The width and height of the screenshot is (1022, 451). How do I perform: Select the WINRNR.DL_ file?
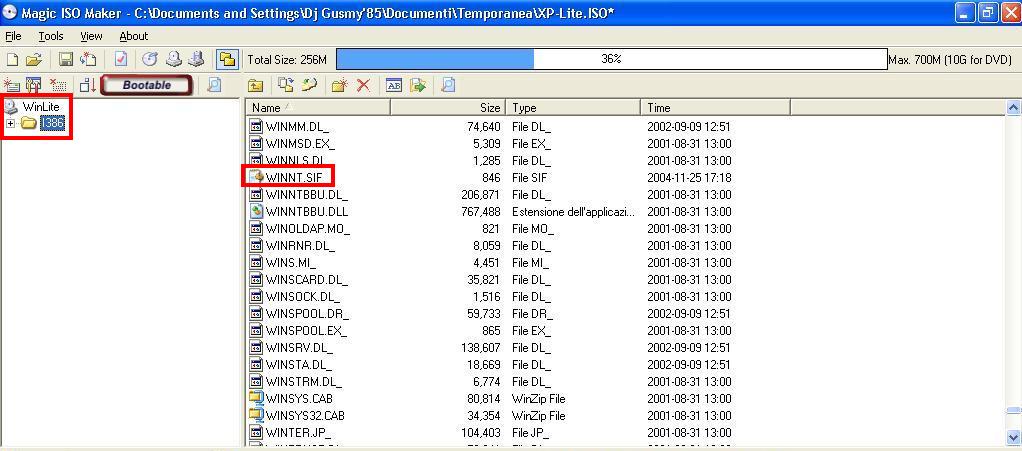click(300, 246)
